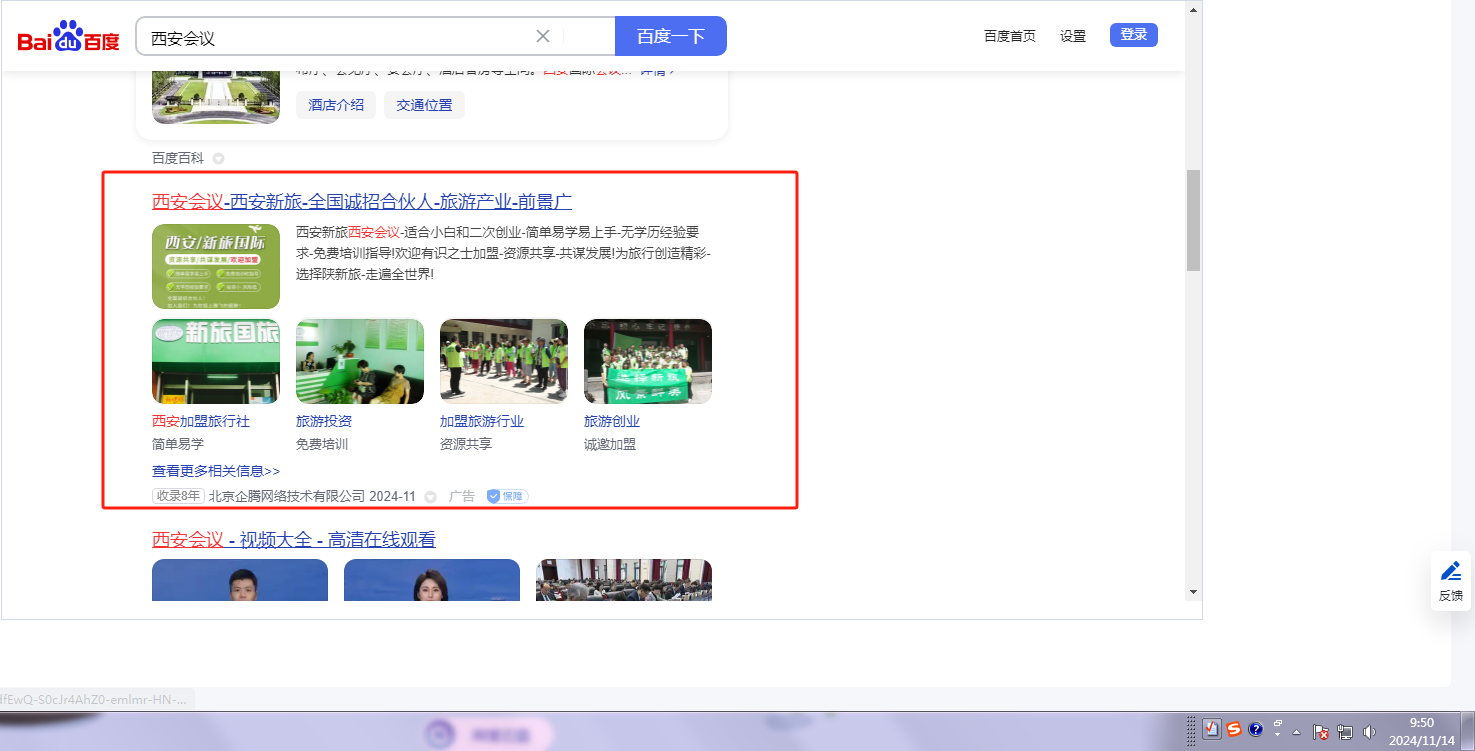This screenshot has width=1475, height=751.
Task: Open the checklist document icon in the taskbar
Action: coord(1212,729)
